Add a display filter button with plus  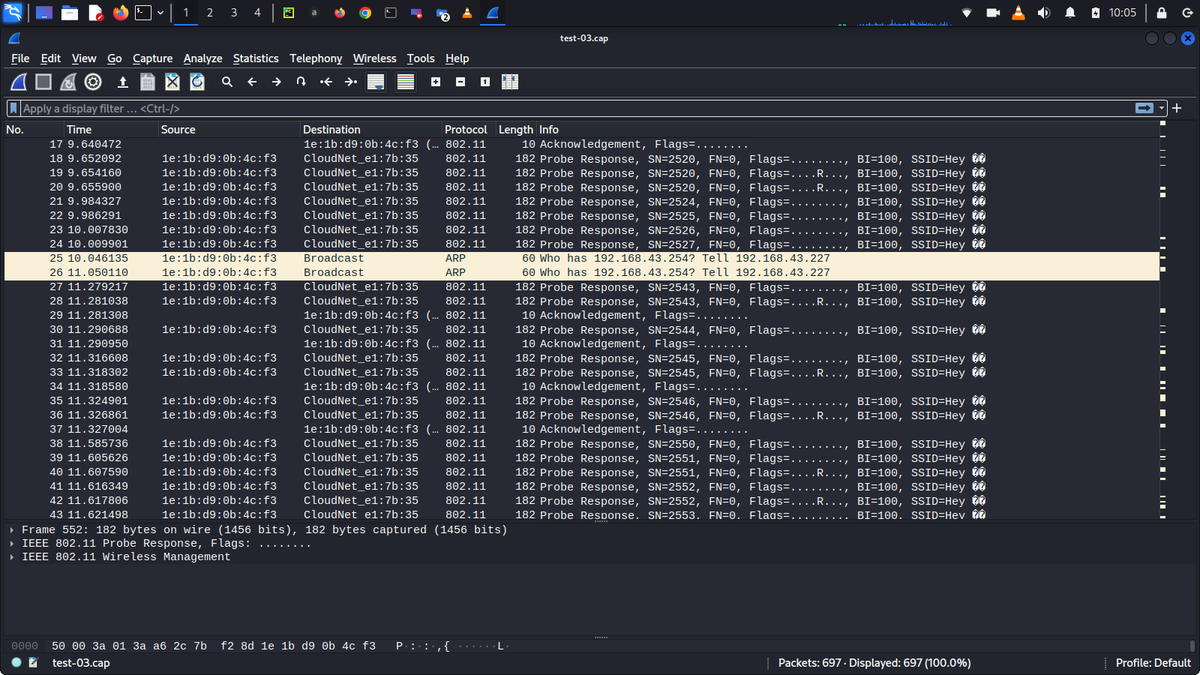click(x=1177, y=108)
